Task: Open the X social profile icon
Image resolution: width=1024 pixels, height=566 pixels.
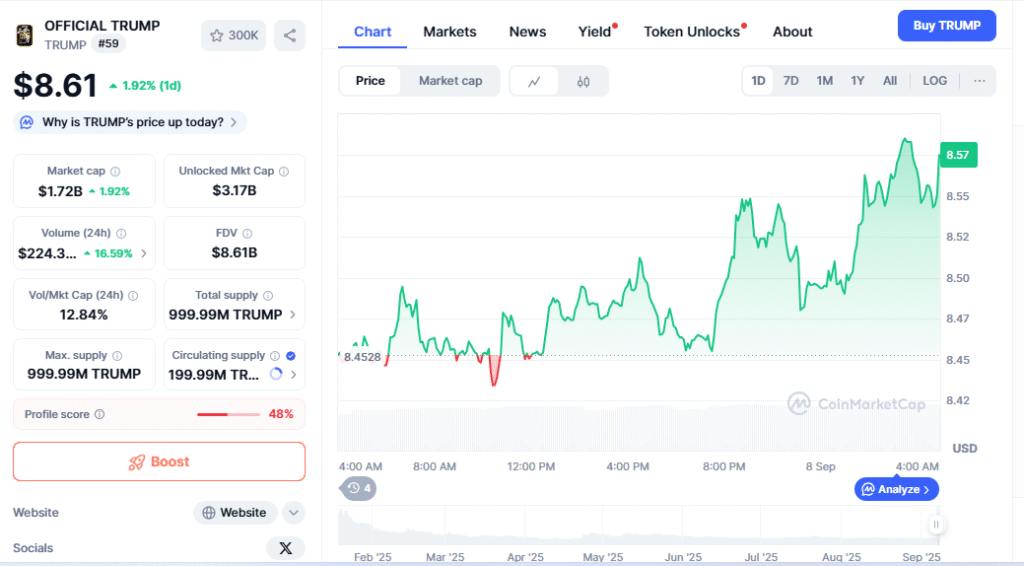Action: (x=285, y=548)
